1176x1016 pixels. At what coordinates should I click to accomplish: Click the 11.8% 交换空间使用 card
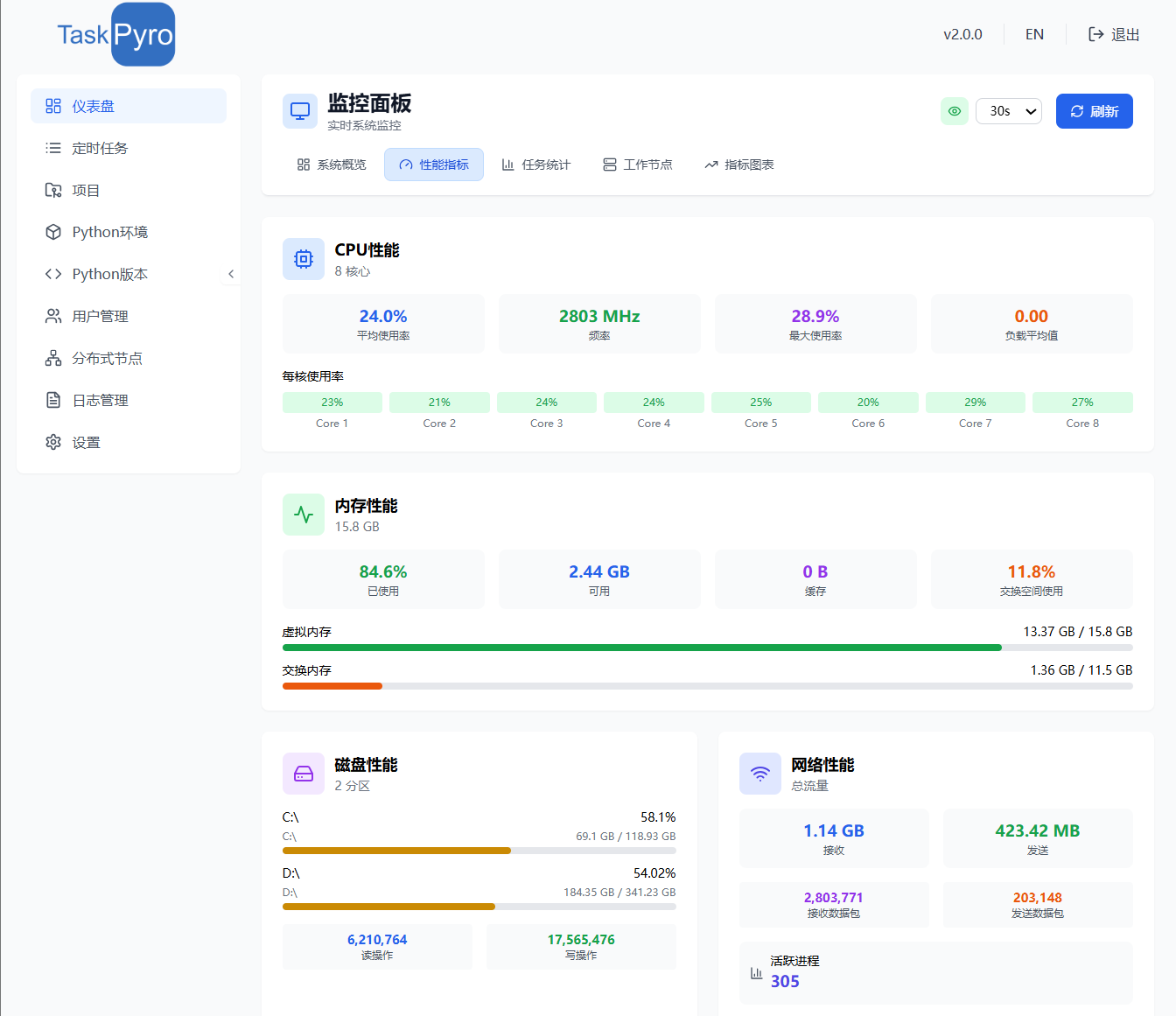tap(1032, 579)
